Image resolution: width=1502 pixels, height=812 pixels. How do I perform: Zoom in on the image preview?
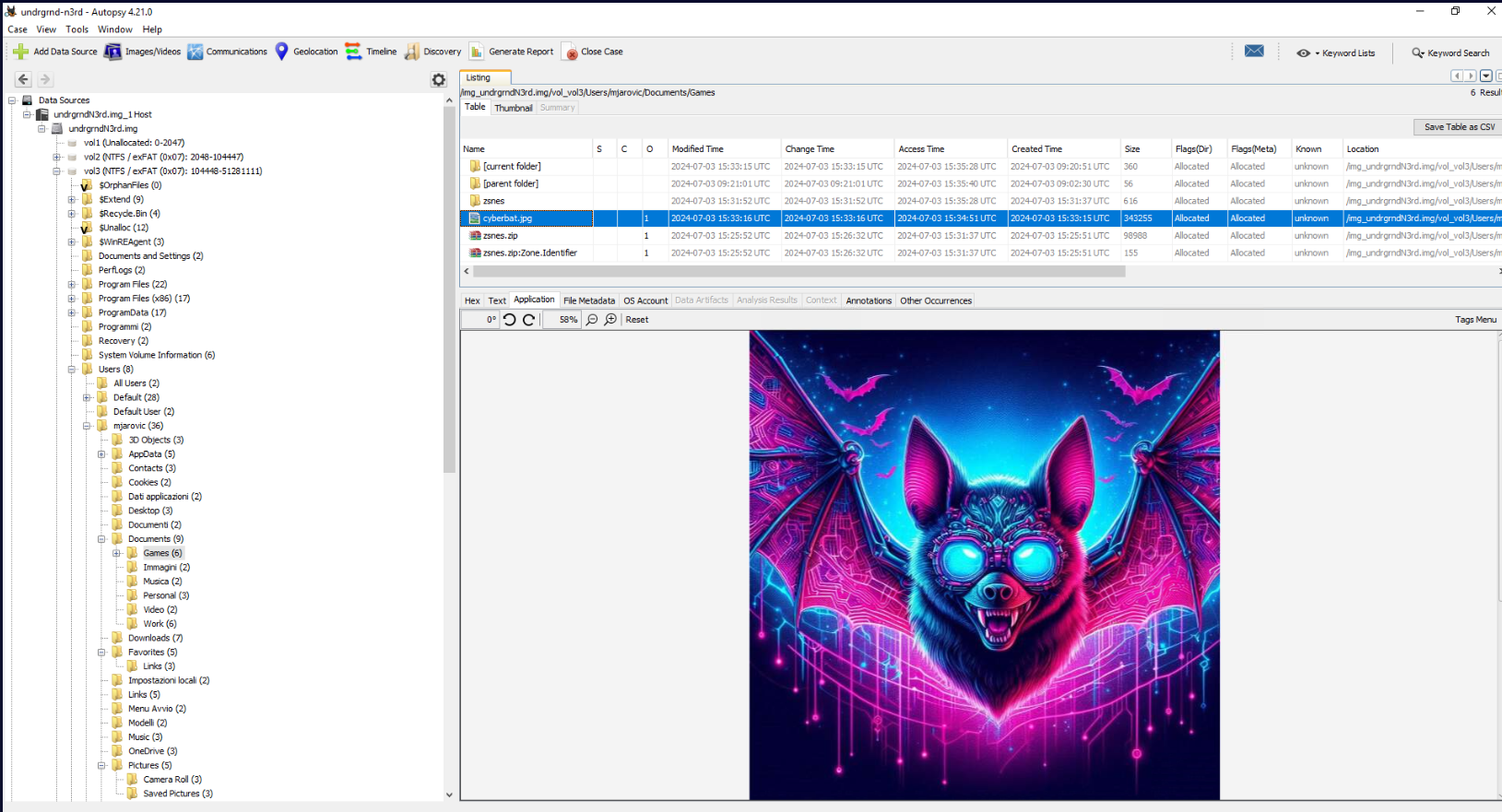(x=610, y=320)
